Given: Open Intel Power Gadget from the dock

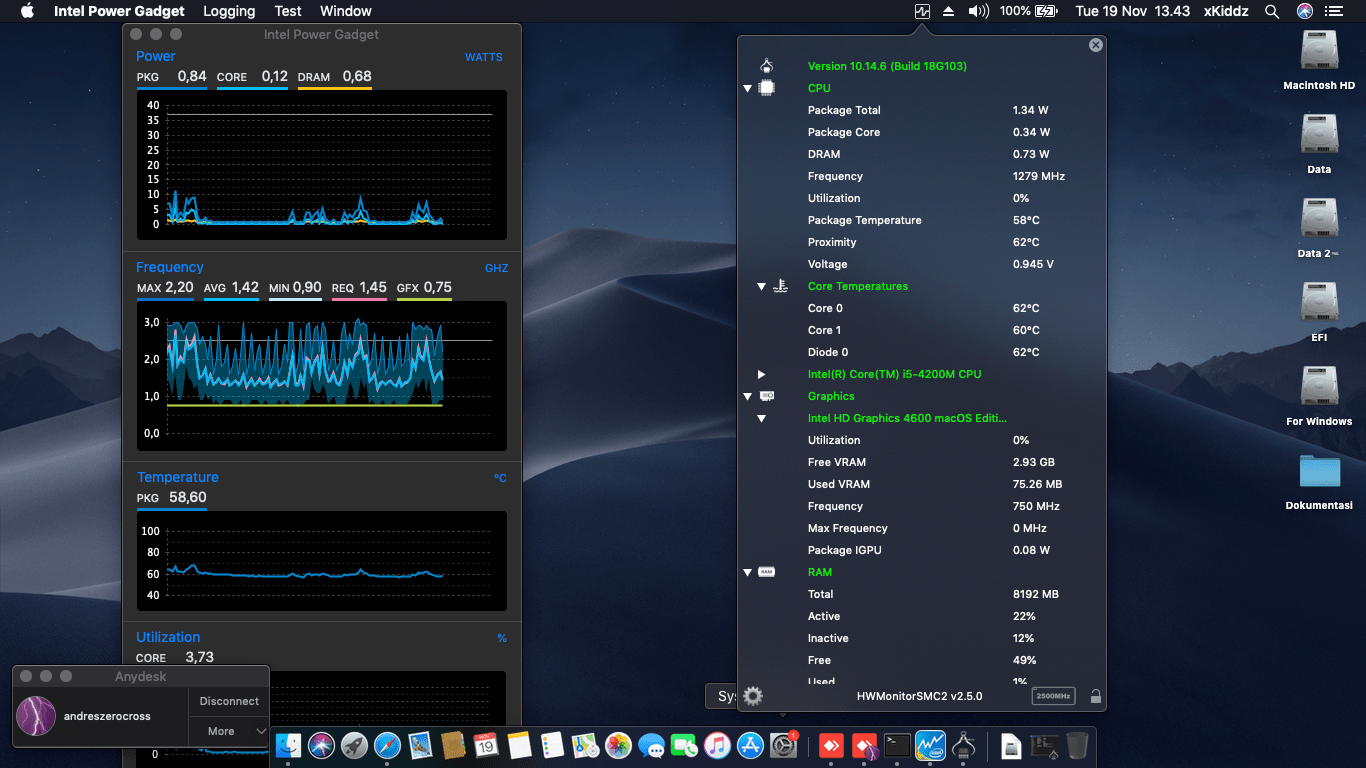Looking at the screenshot, I should coord(930,745).
